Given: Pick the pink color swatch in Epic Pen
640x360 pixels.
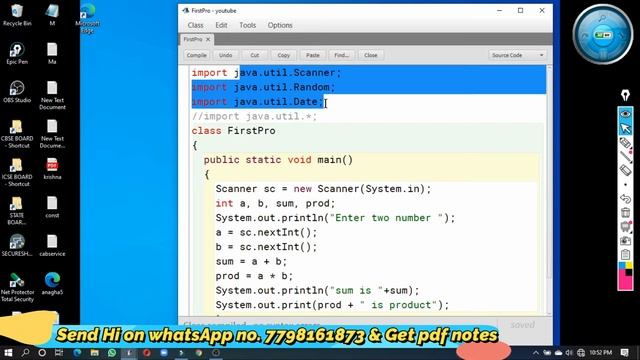Looking at the screenshot, I should 625,282.
